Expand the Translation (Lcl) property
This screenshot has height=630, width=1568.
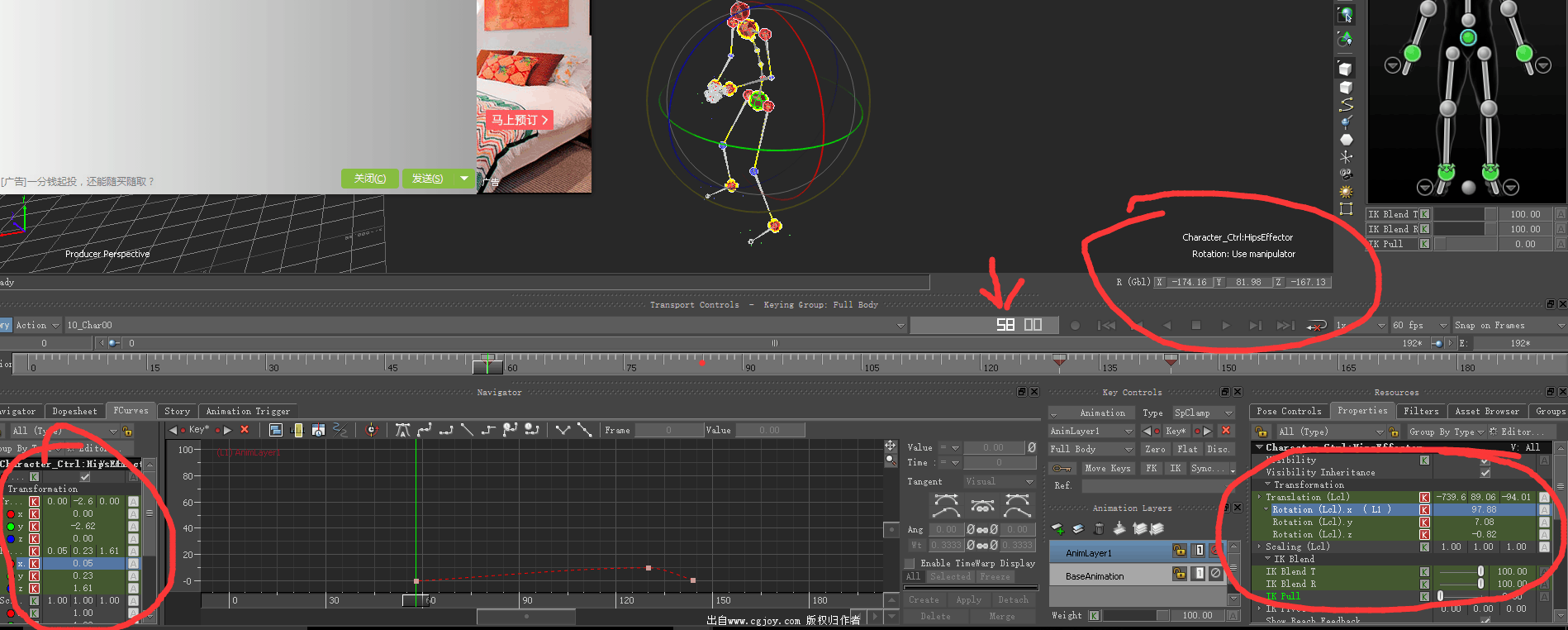[1259, 498]
